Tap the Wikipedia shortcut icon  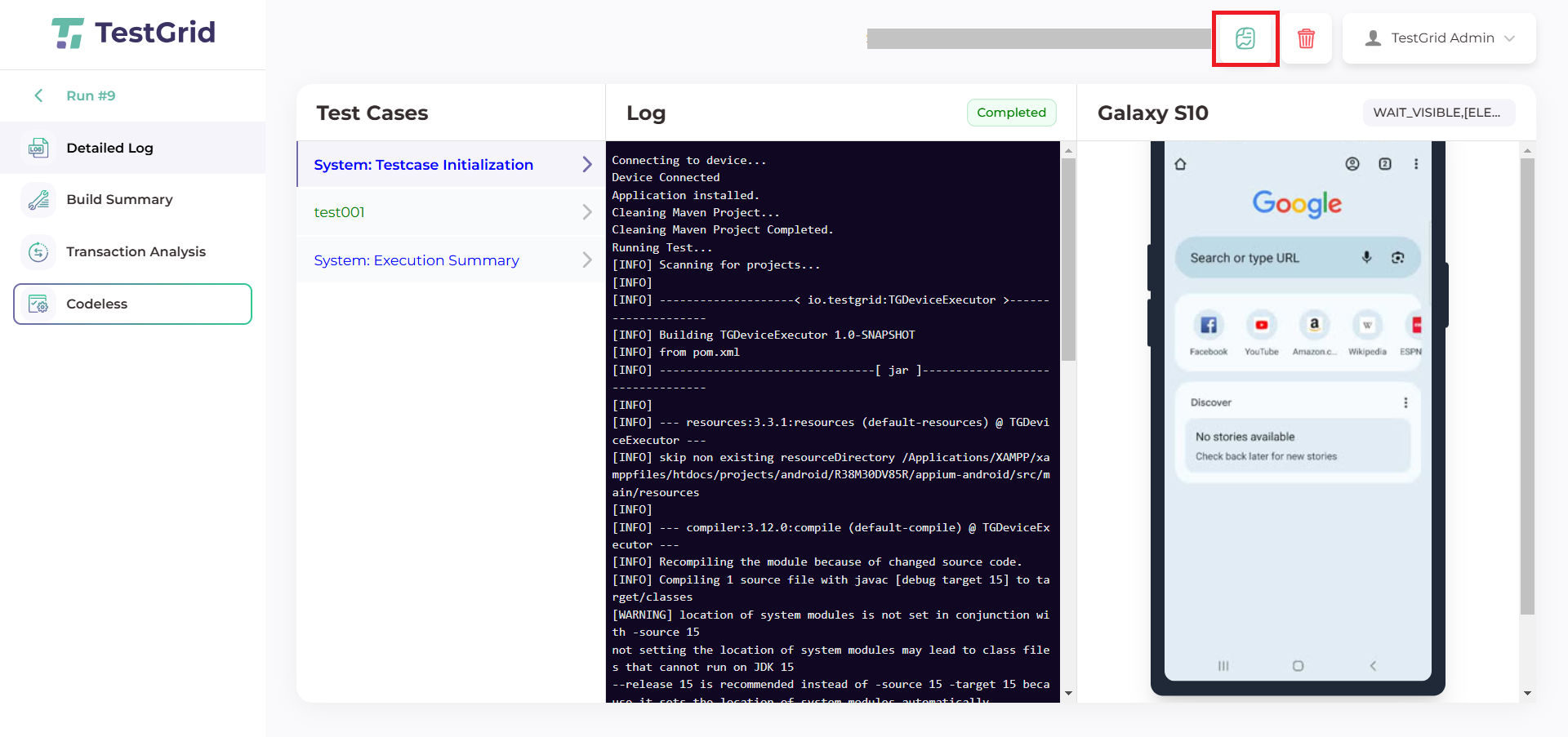click(1367, 325)
